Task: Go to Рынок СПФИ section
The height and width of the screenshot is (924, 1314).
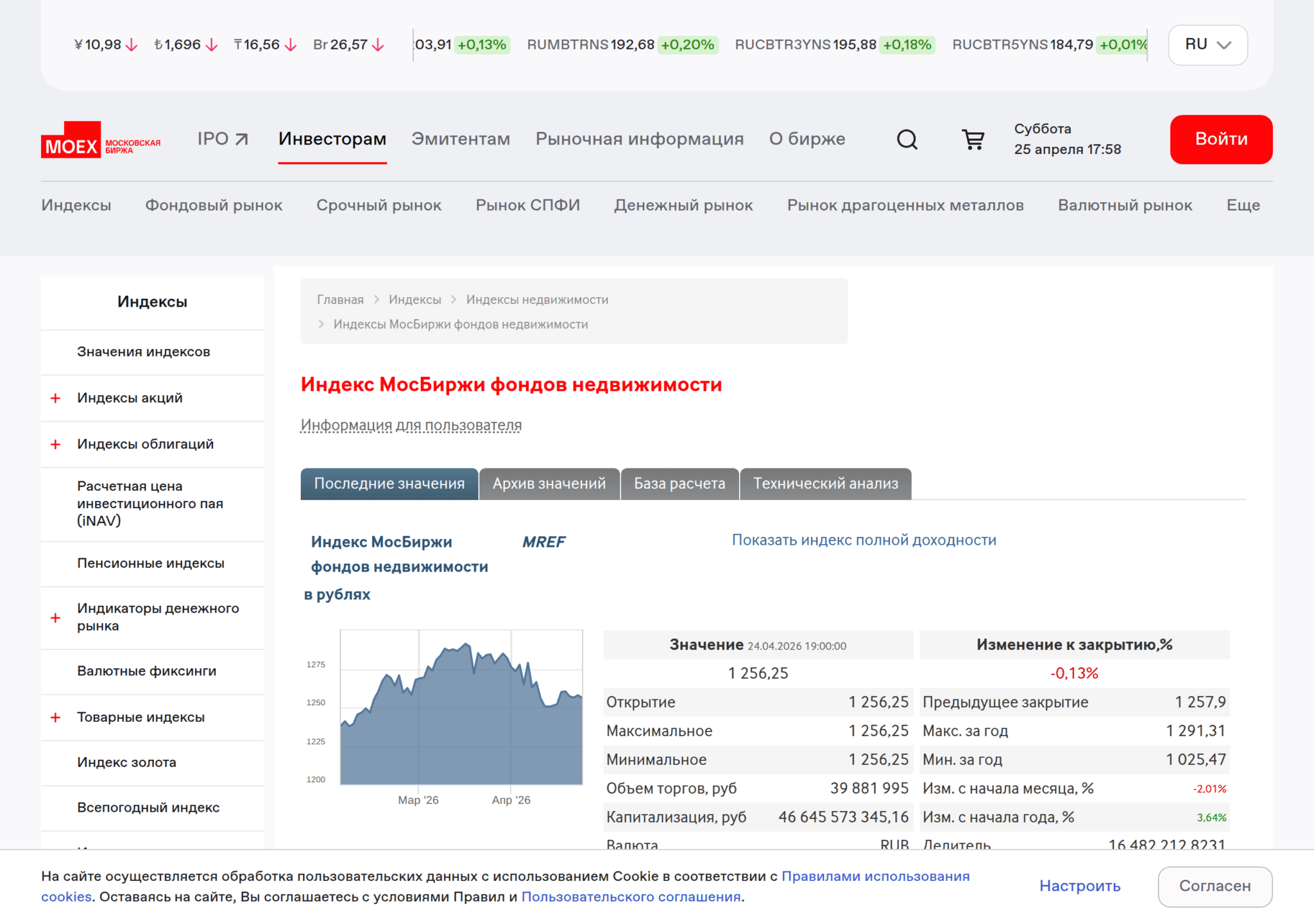Action: pyautogui.click(x=527, y=205)
